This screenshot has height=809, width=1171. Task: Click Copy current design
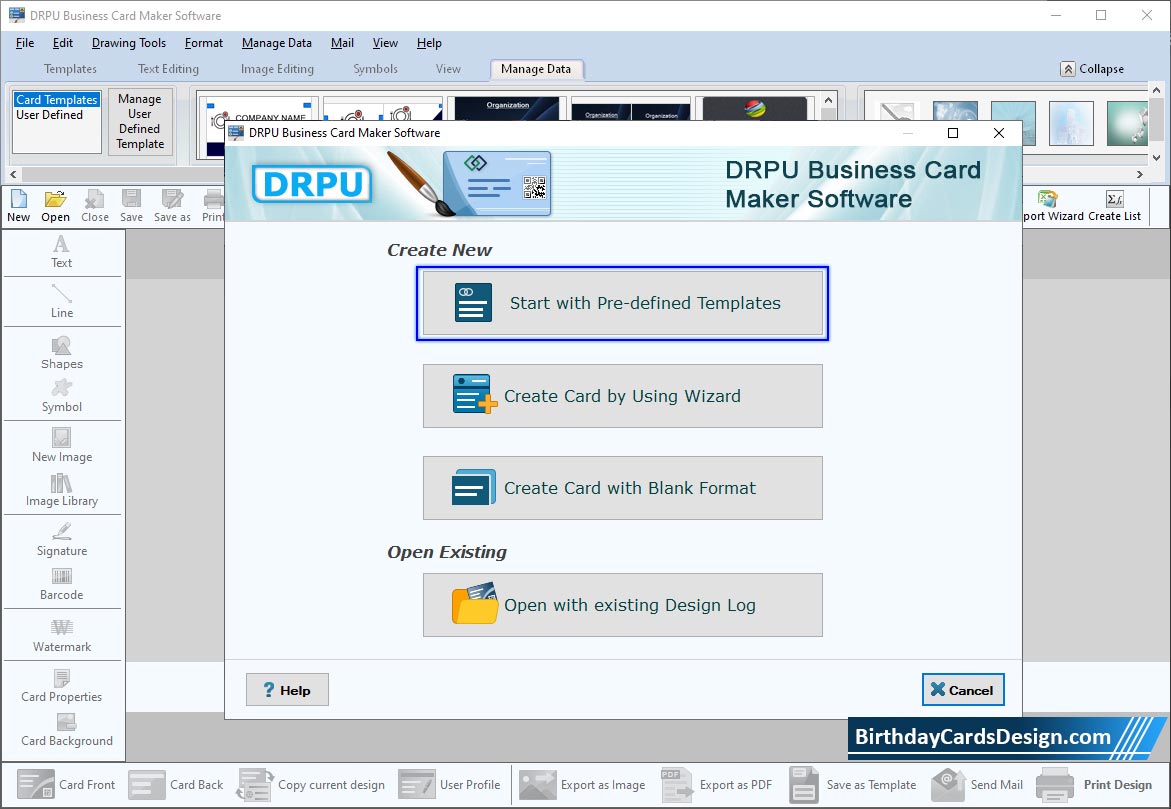click(311, 784)
